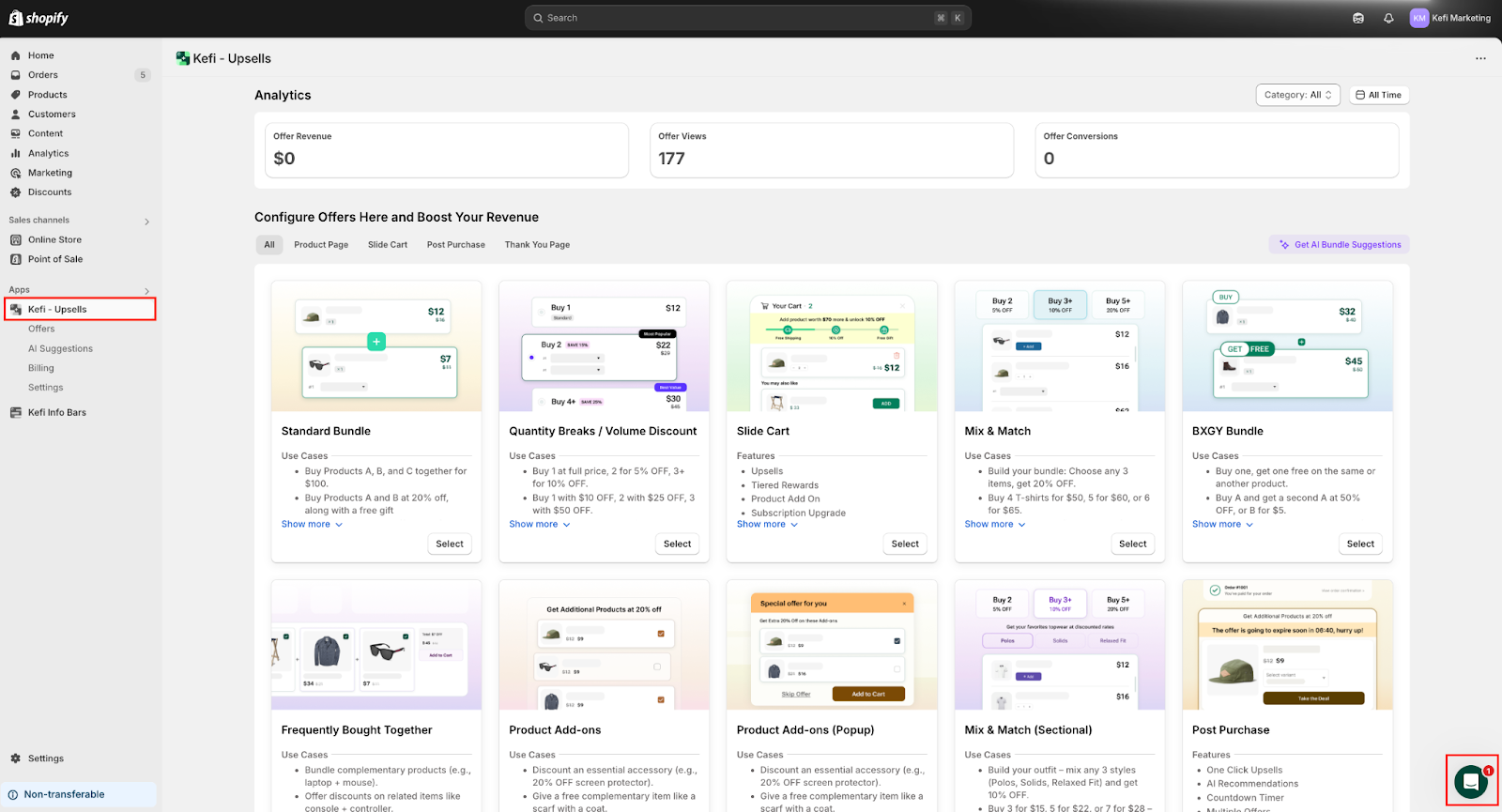Click the Sidekick icon in top bar
Screen dimensions: 1502x812
[x=1357, y=18]
